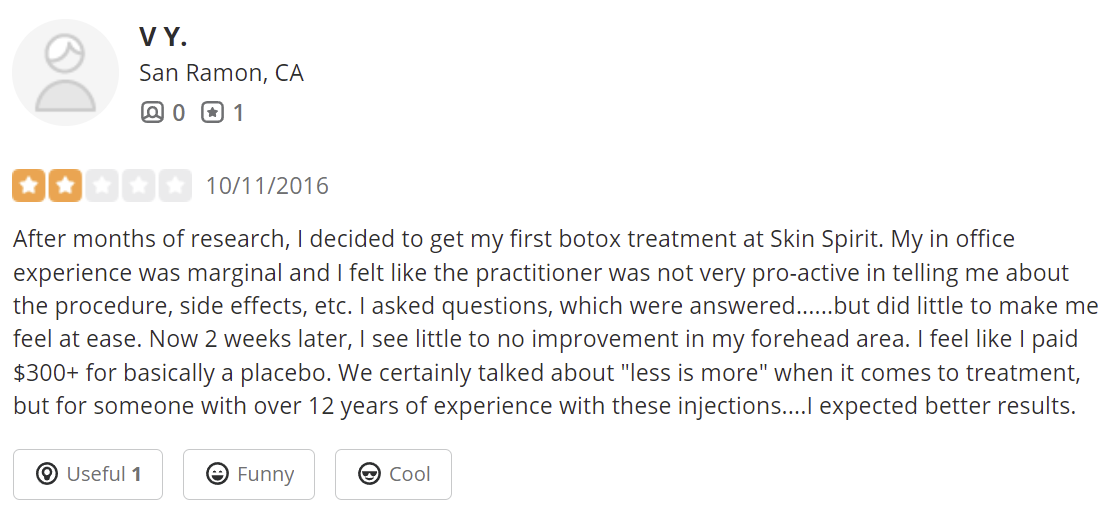Click the laughing face Funny icon
1110x505 pixels.
pos(217,474)
